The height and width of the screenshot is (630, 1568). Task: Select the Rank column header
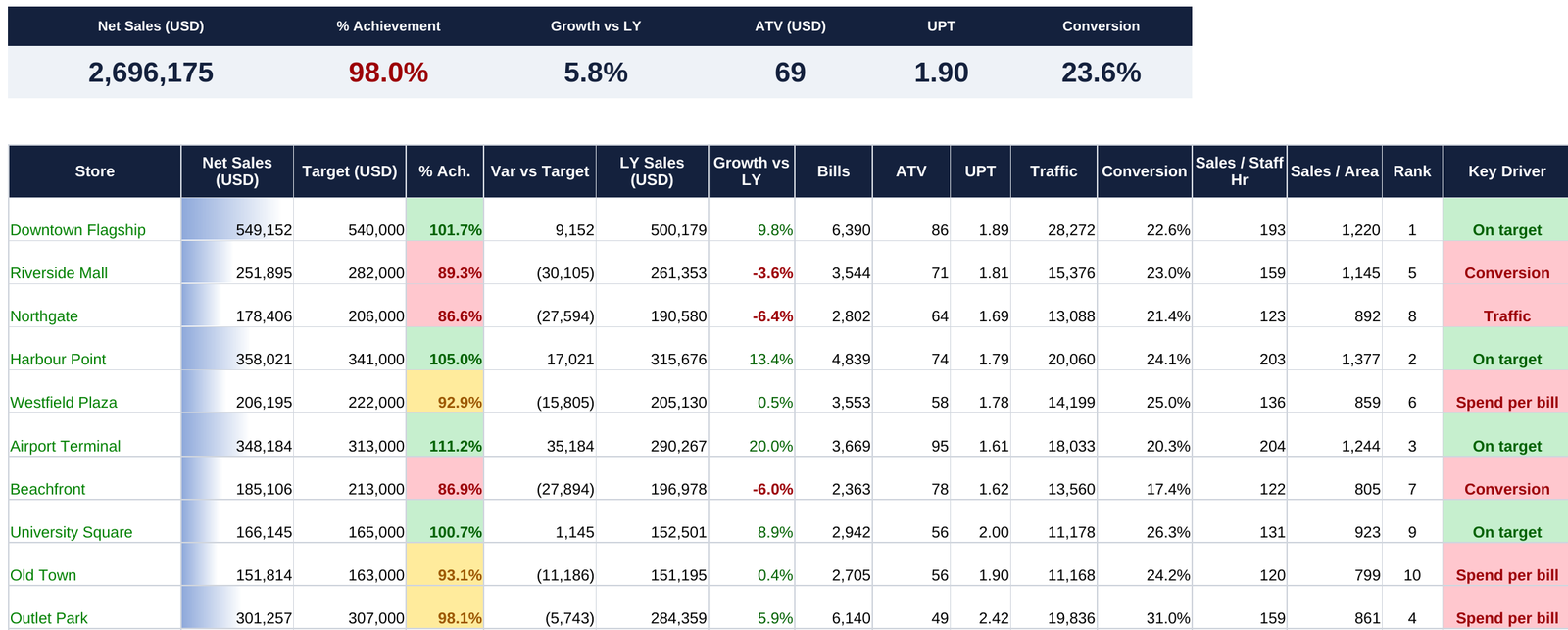tap(1412, 171)
